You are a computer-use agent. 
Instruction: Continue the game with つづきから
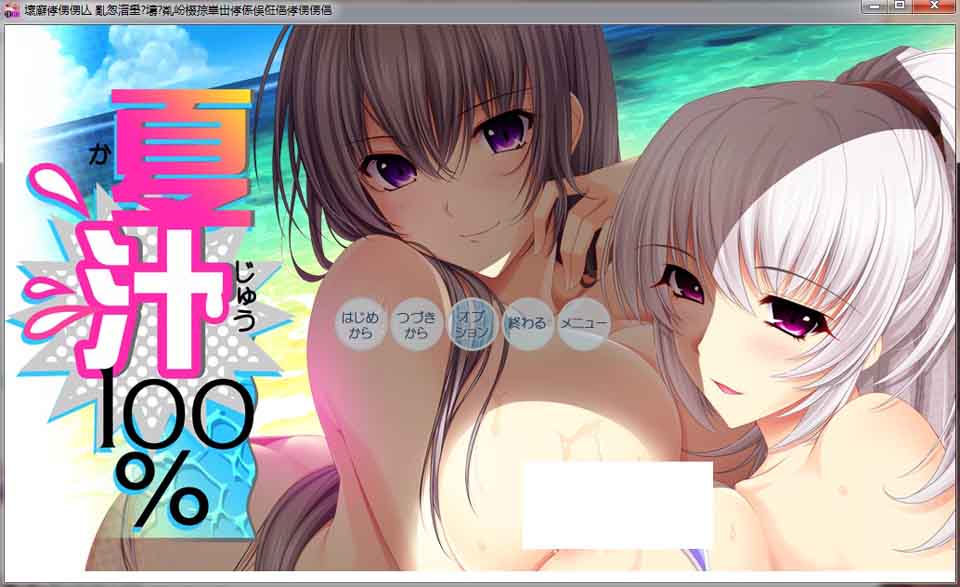point(416,324)
